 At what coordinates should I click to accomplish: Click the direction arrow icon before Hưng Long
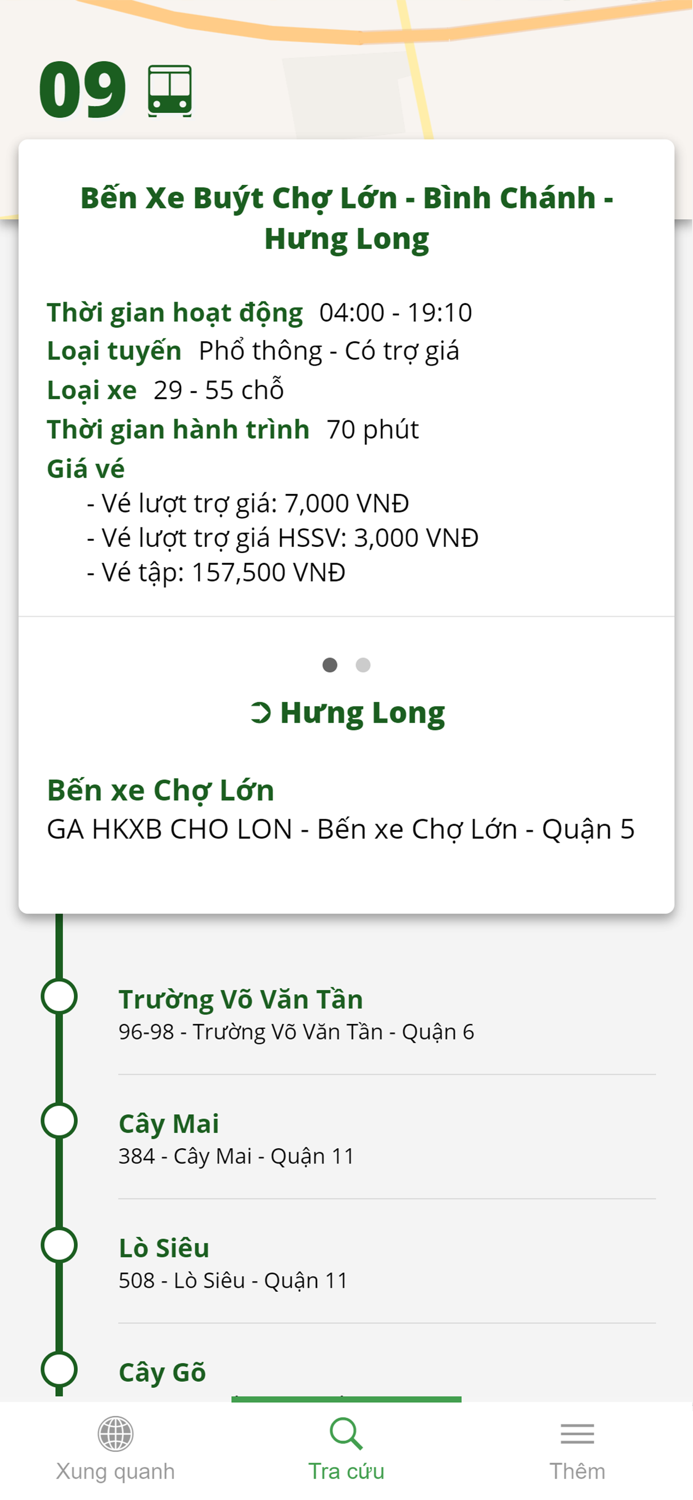[260, 712]
